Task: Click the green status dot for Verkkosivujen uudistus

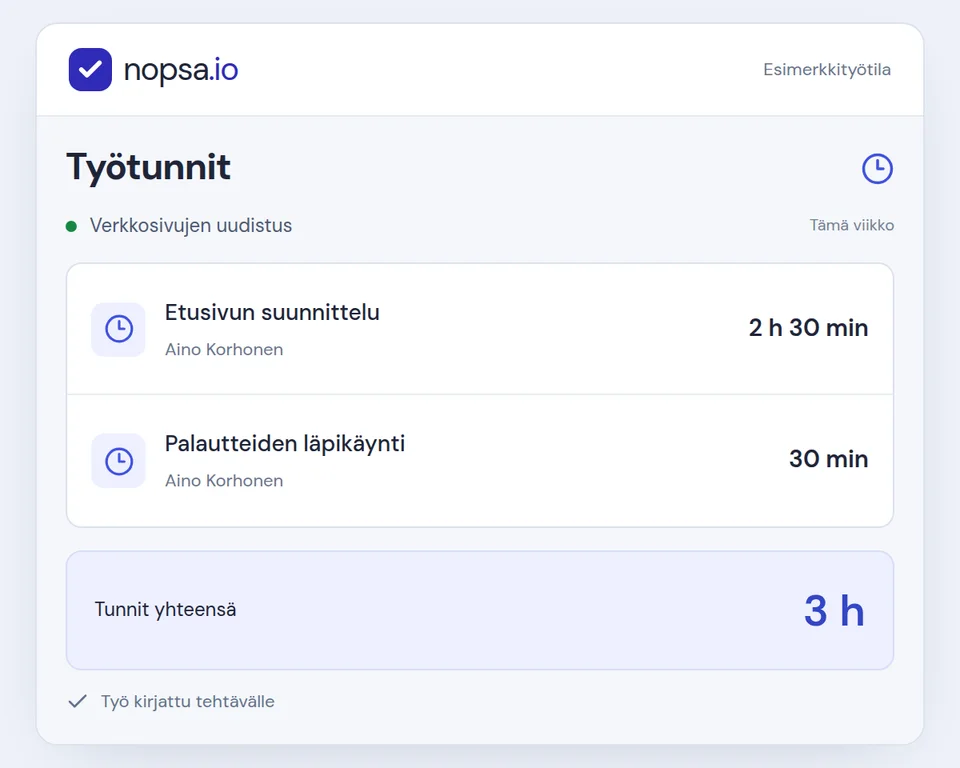Action: pos(71,227)
